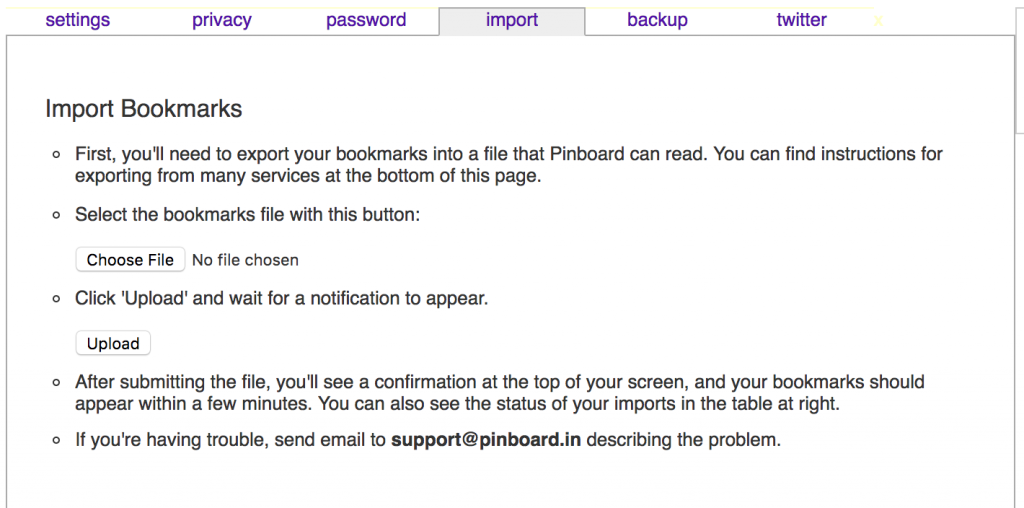Click the 'Select the bookmarks file' instruction
This screenshot has height=508, width=1024.
coord(248,215)
